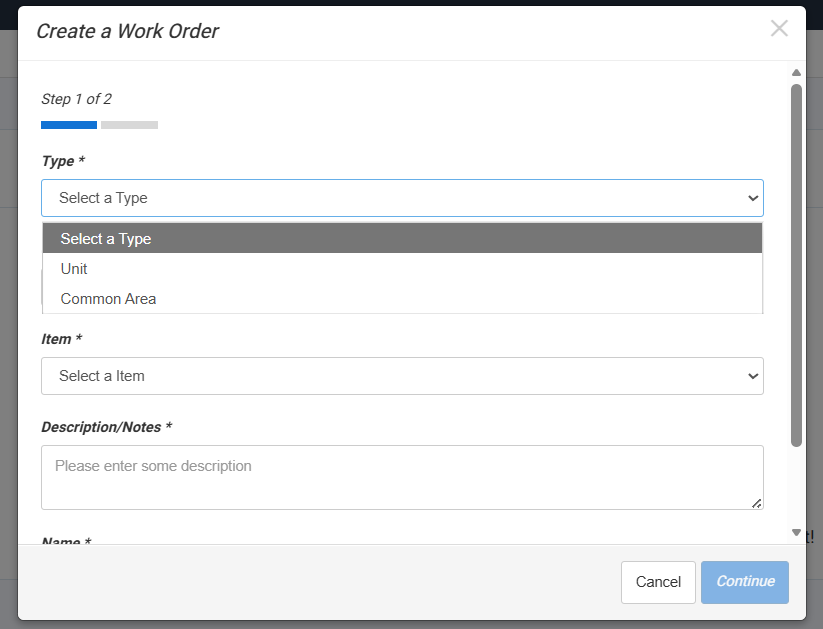Click the blue step one progress bar

69,125
